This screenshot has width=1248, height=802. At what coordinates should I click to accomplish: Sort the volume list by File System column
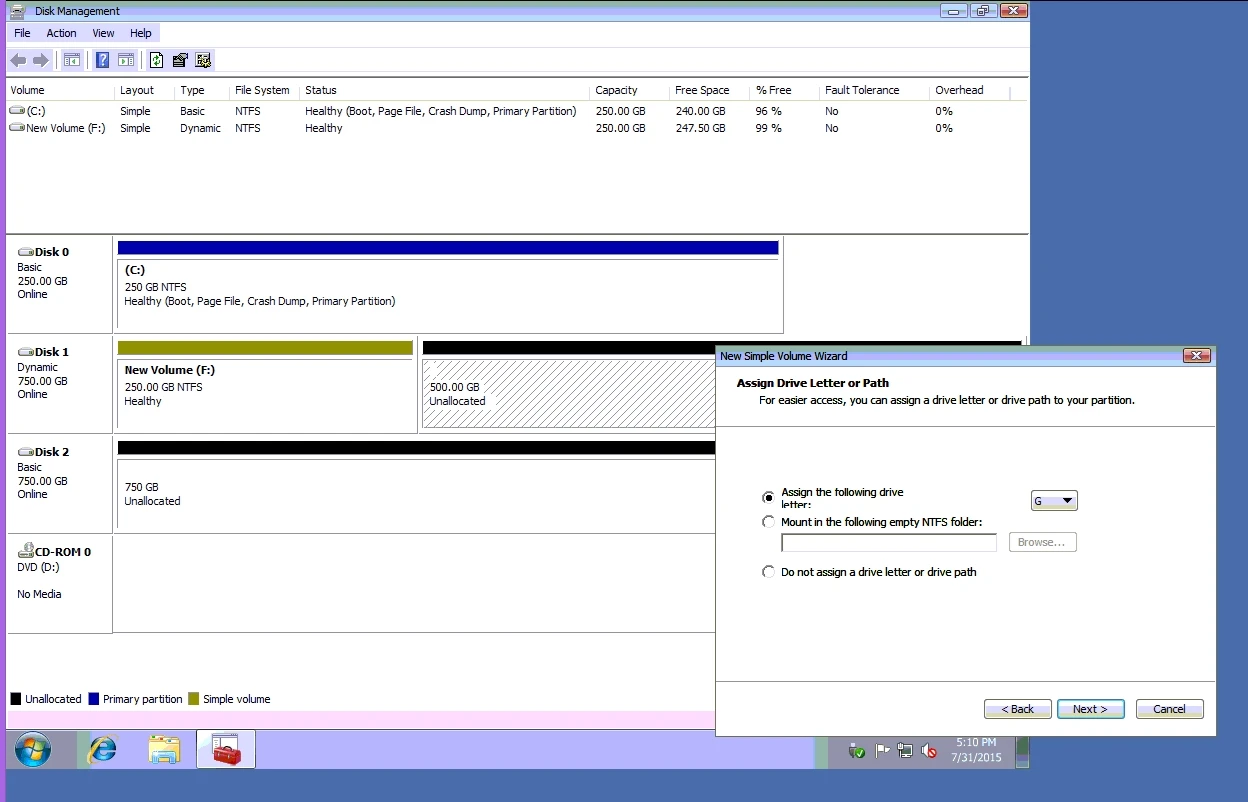(262, 91)
